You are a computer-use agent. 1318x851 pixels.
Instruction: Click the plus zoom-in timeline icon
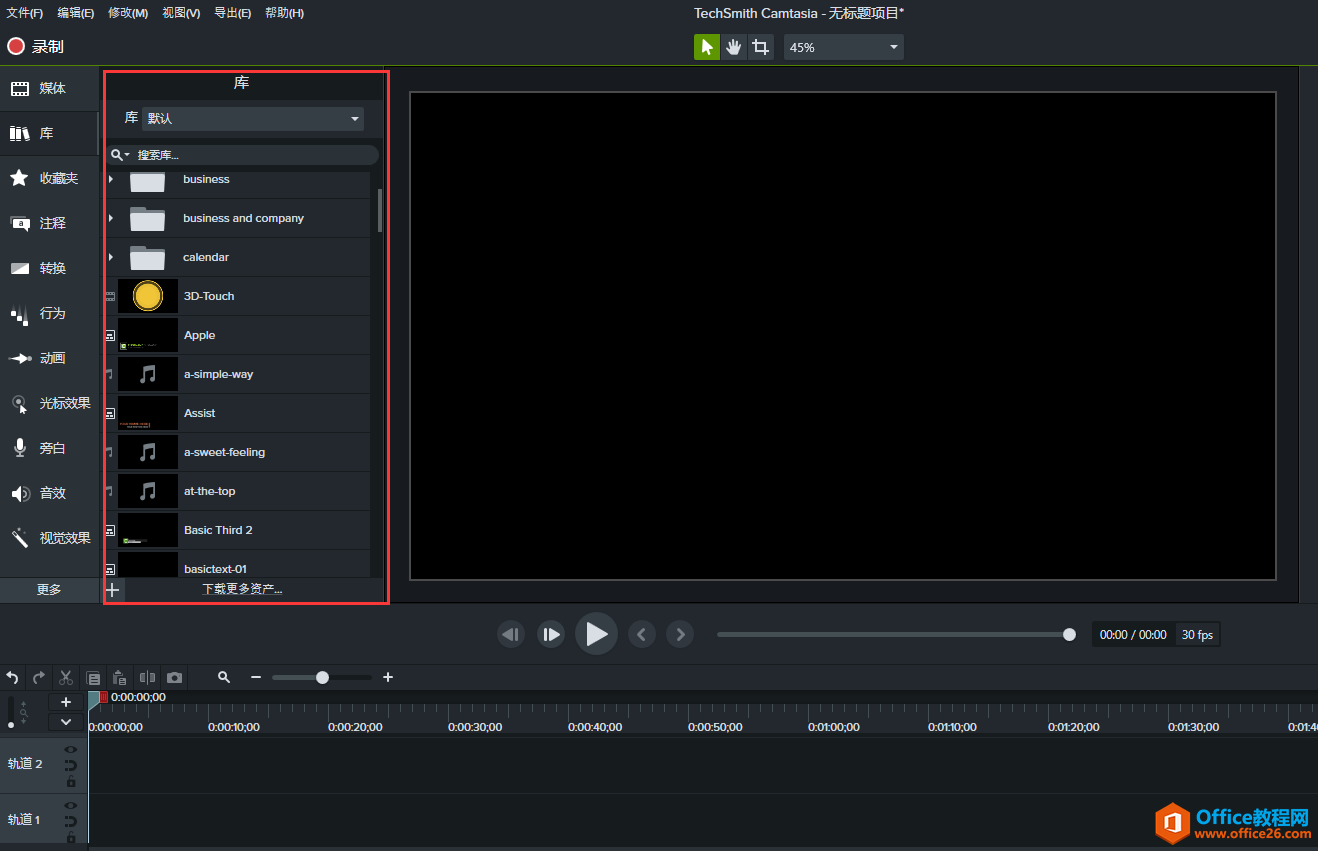(x=388, y=677)
